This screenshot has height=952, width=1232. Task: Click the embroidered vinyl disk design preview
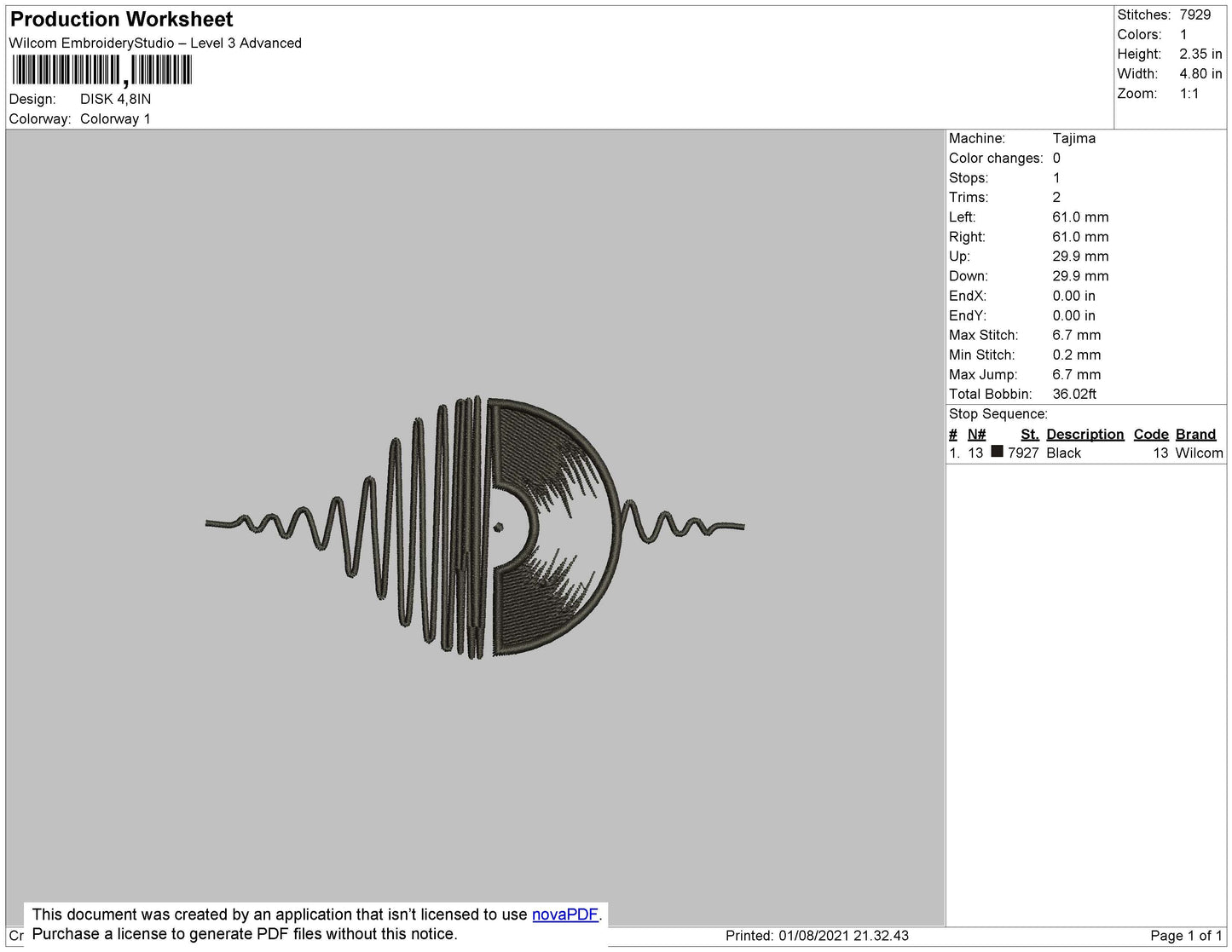click(x=475, y=528)
